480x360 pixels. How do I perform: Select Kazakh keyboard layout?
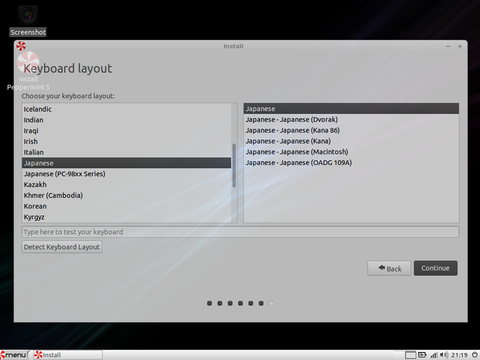tap(126, 184)
